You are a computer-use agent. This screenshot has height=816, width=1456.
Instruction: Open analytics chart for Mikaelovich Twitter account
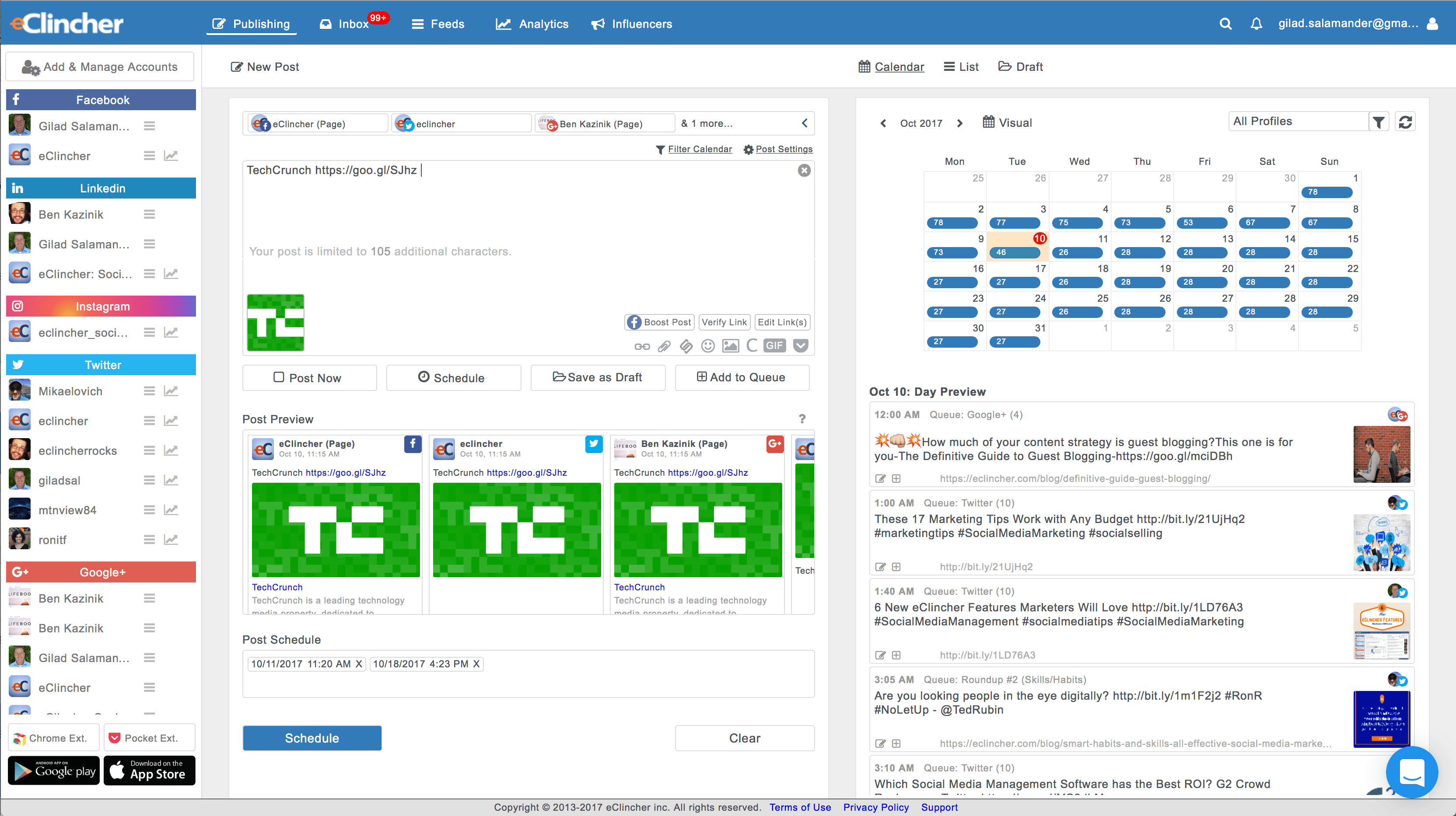[171, 391]
